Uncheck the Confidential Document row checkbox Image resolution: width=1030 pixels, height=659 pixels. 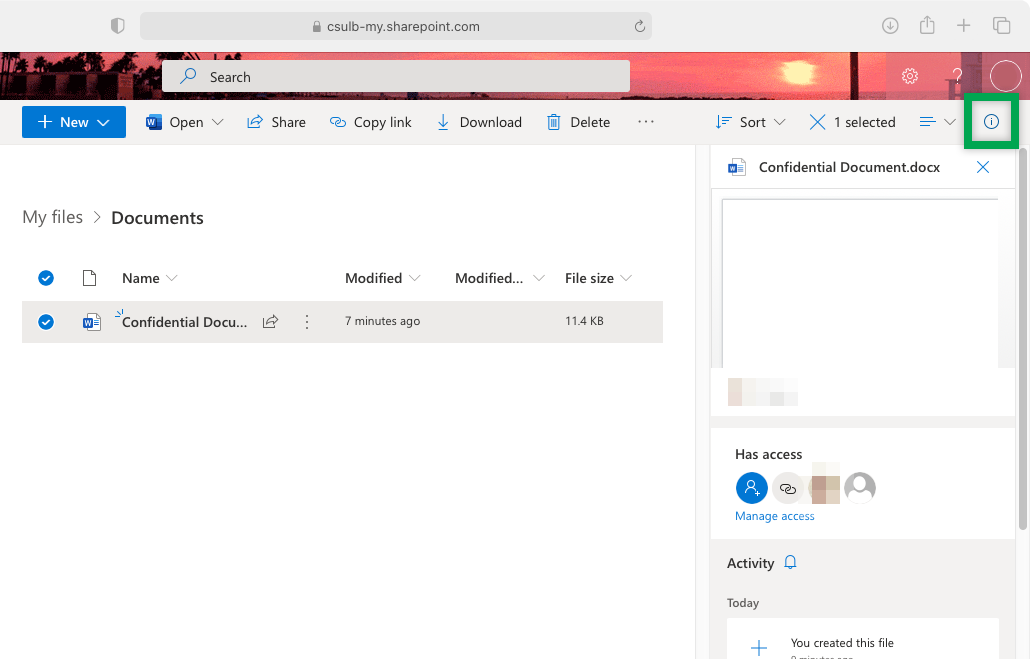[45, 321]
